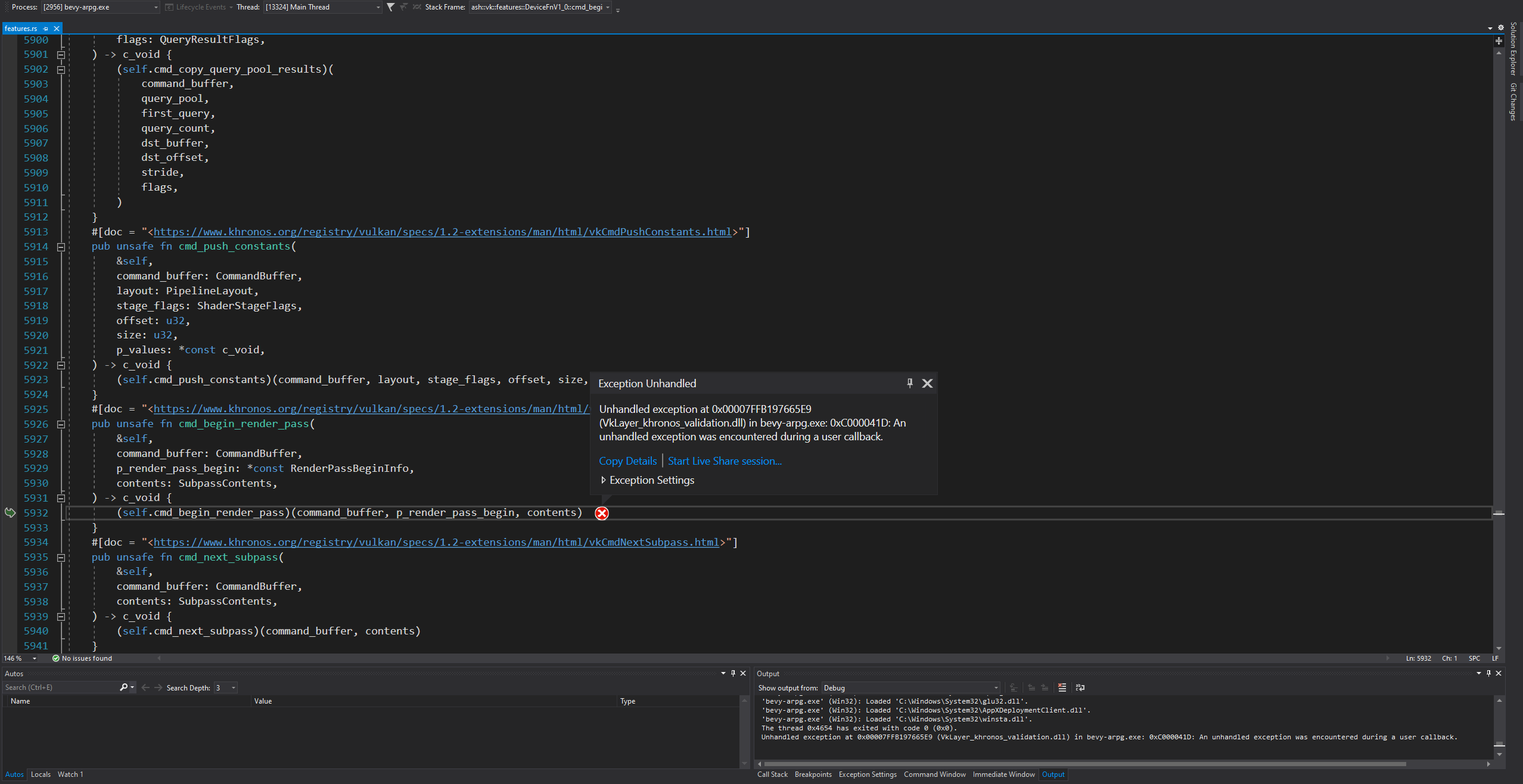Click the search magnifier in the Autos panel
The width and height of the screenshot is (1523, 784).
tap(123, 687)
